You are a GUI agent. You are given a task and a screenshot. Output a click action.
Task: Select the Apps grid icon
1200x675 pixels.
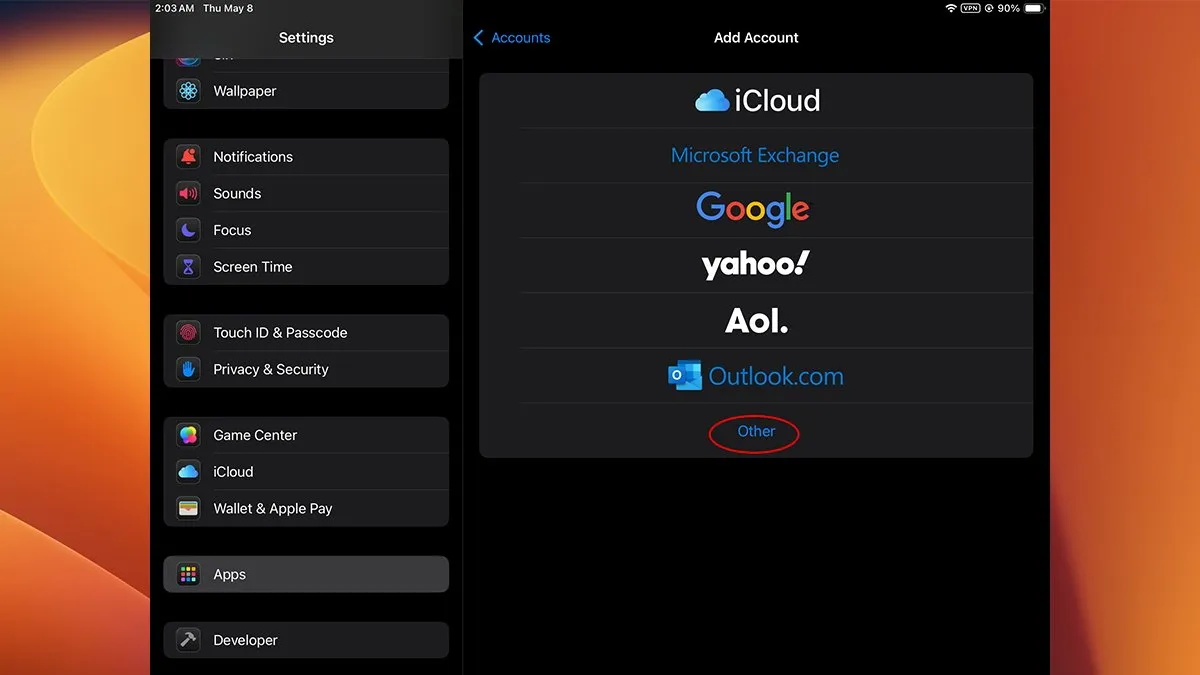click(188, 574)
